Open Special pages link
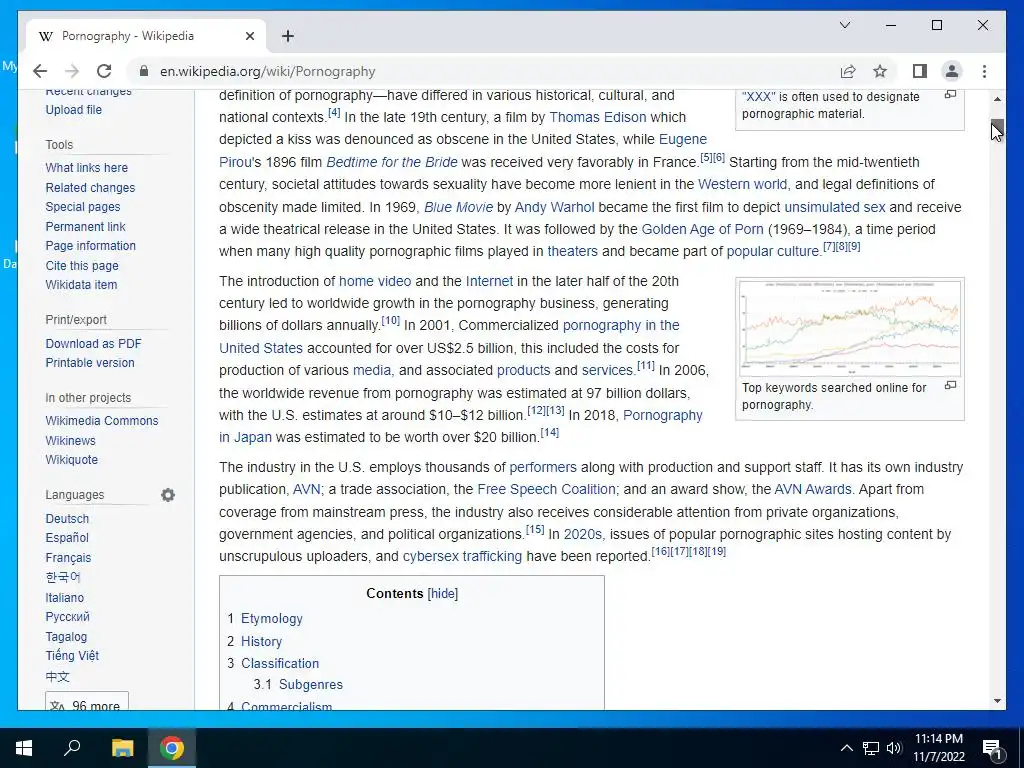This screenshot has height=768, width=1024. point(83,206)
